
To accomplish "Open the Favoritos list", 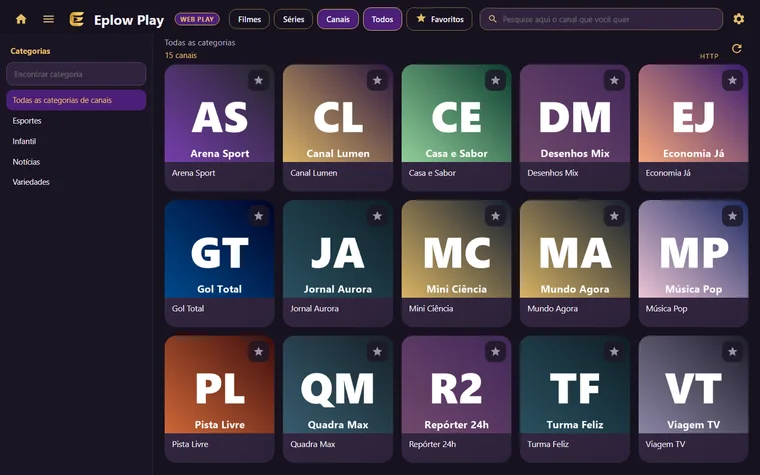I will coord(440,19).
